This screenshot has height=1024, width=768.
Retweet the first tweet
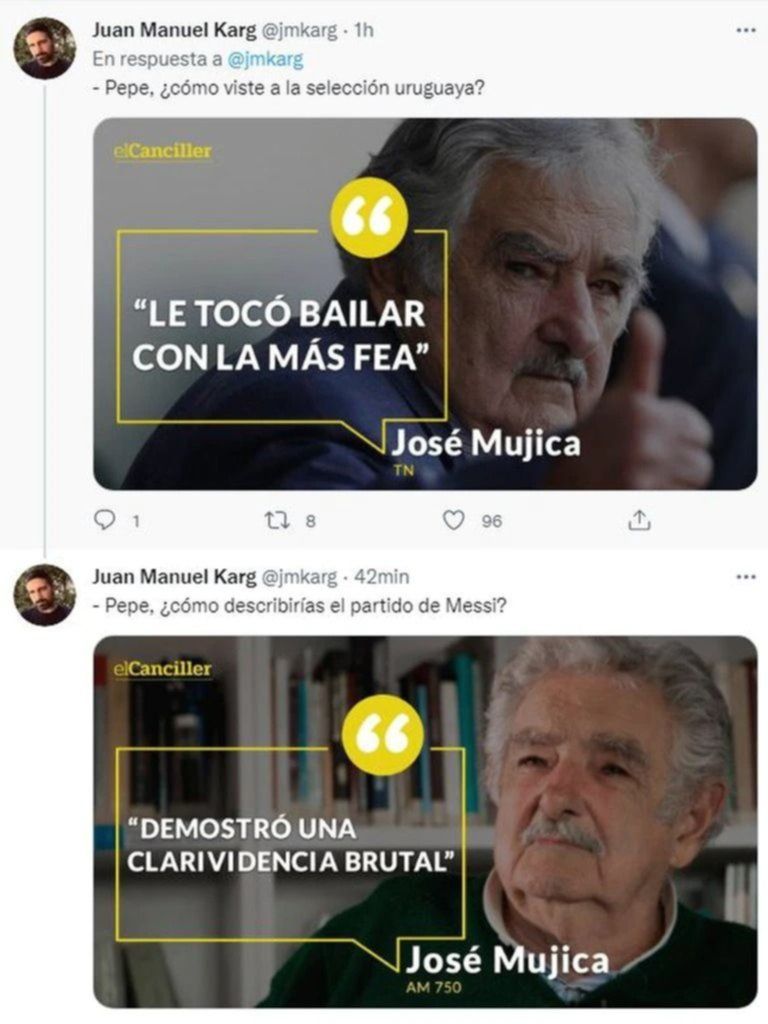coord(275,520)
